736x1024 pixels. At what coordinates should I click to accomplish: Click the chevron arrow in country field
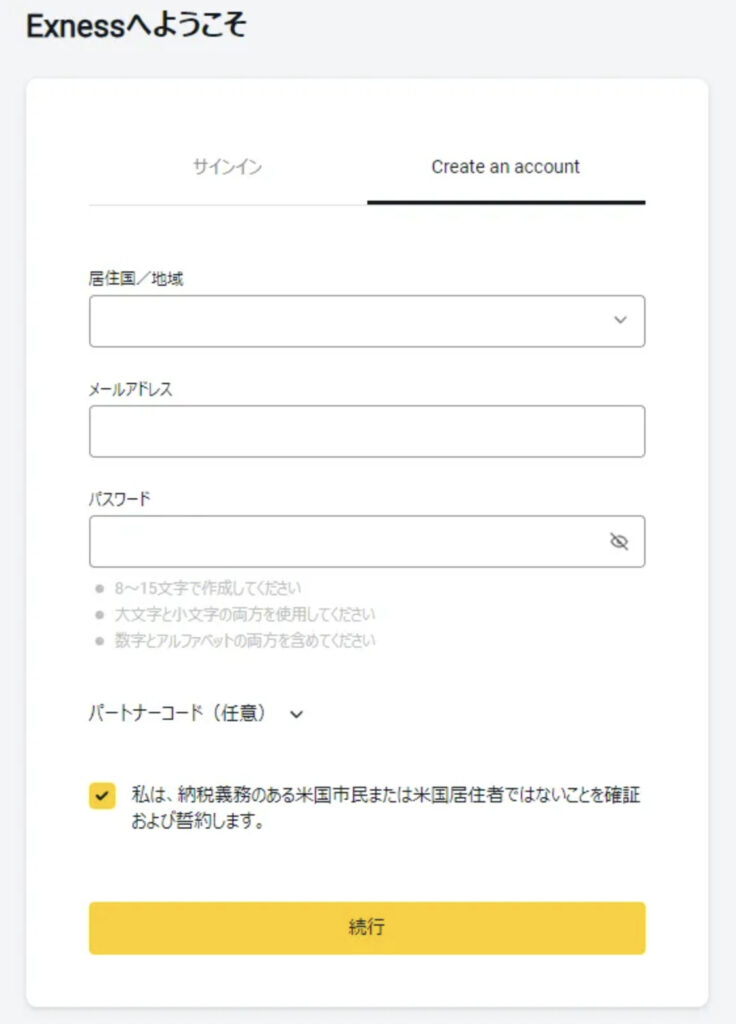pos(620,321)
